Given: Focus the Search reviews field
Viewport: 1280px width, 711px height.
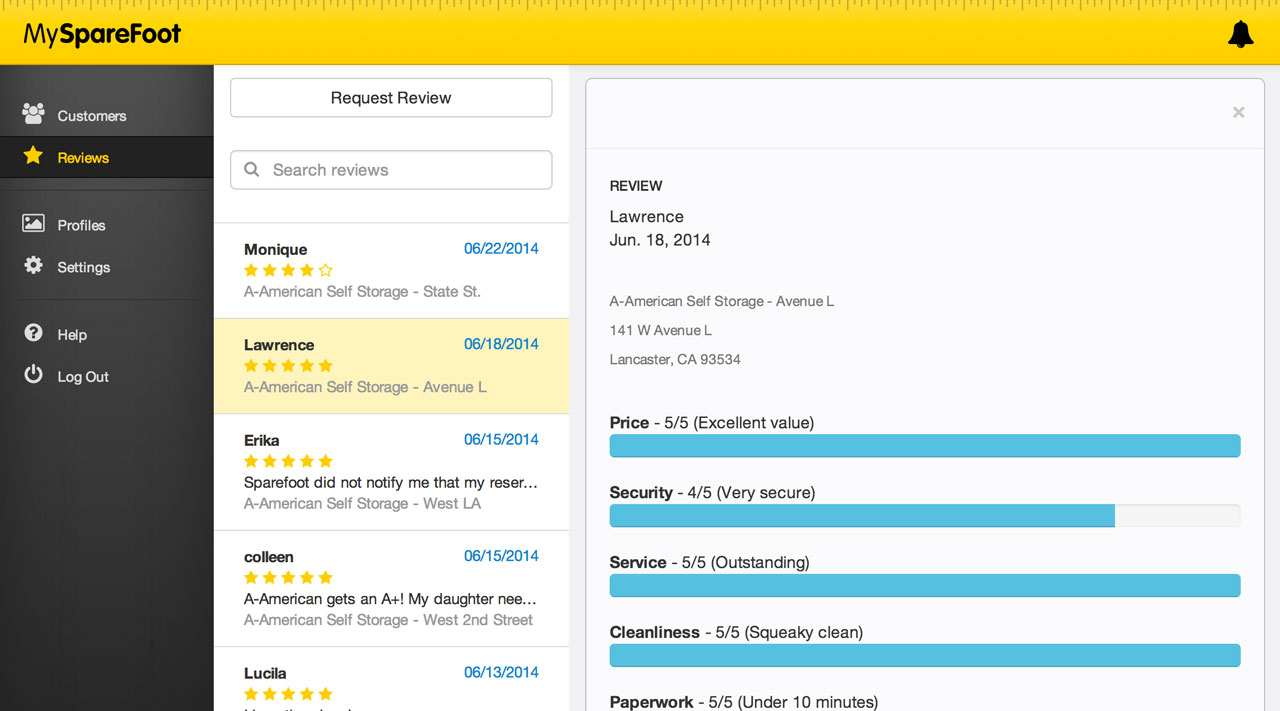Looking at the screenshot, I should coord(391,170).
